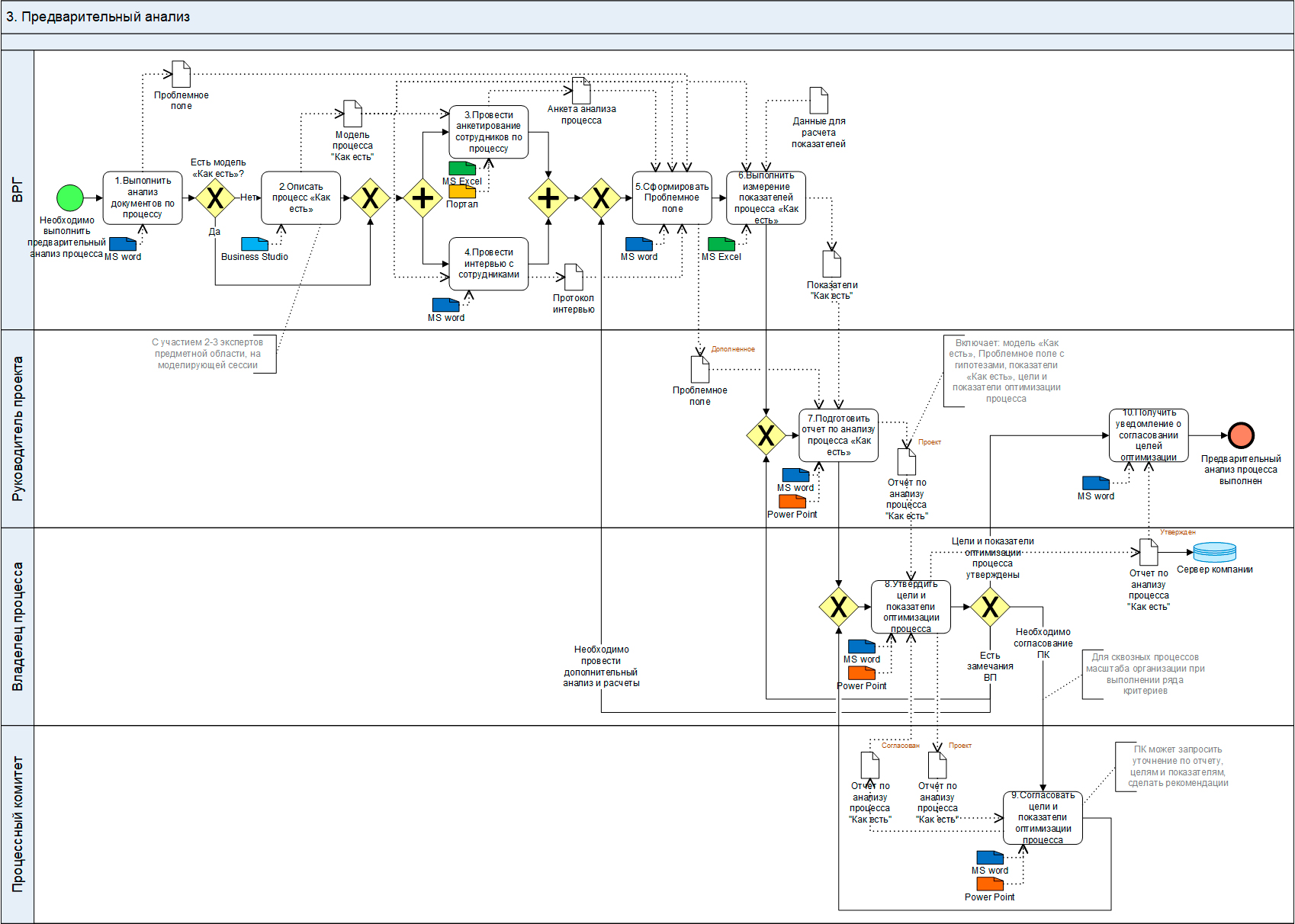
Task: Select task 1 Выполнить анализ документов
Action: click(x=143, y=198)
